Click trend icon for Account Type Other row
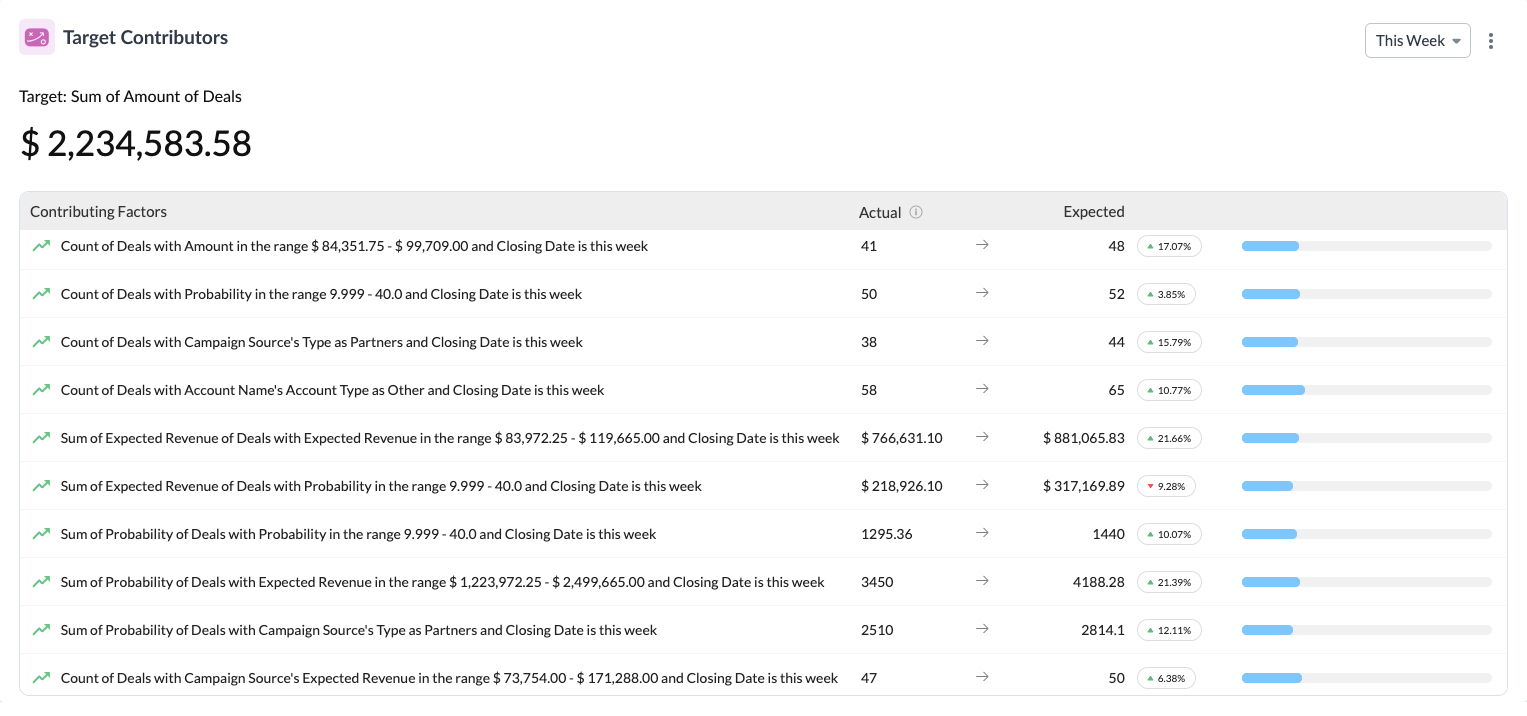The height and width of the screenshot is (716, 1527). 41,390
